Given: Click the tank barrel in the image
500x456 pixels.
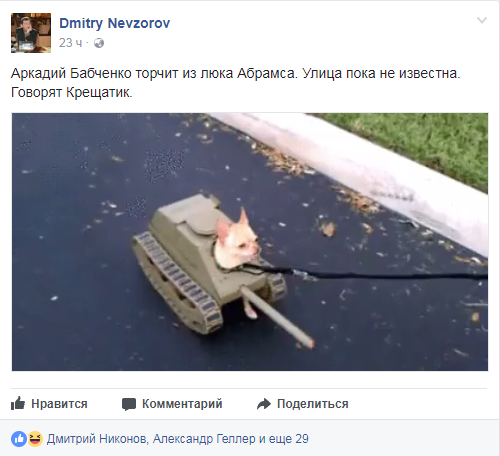Looking at the screenshot, I should tap(277, 316).
